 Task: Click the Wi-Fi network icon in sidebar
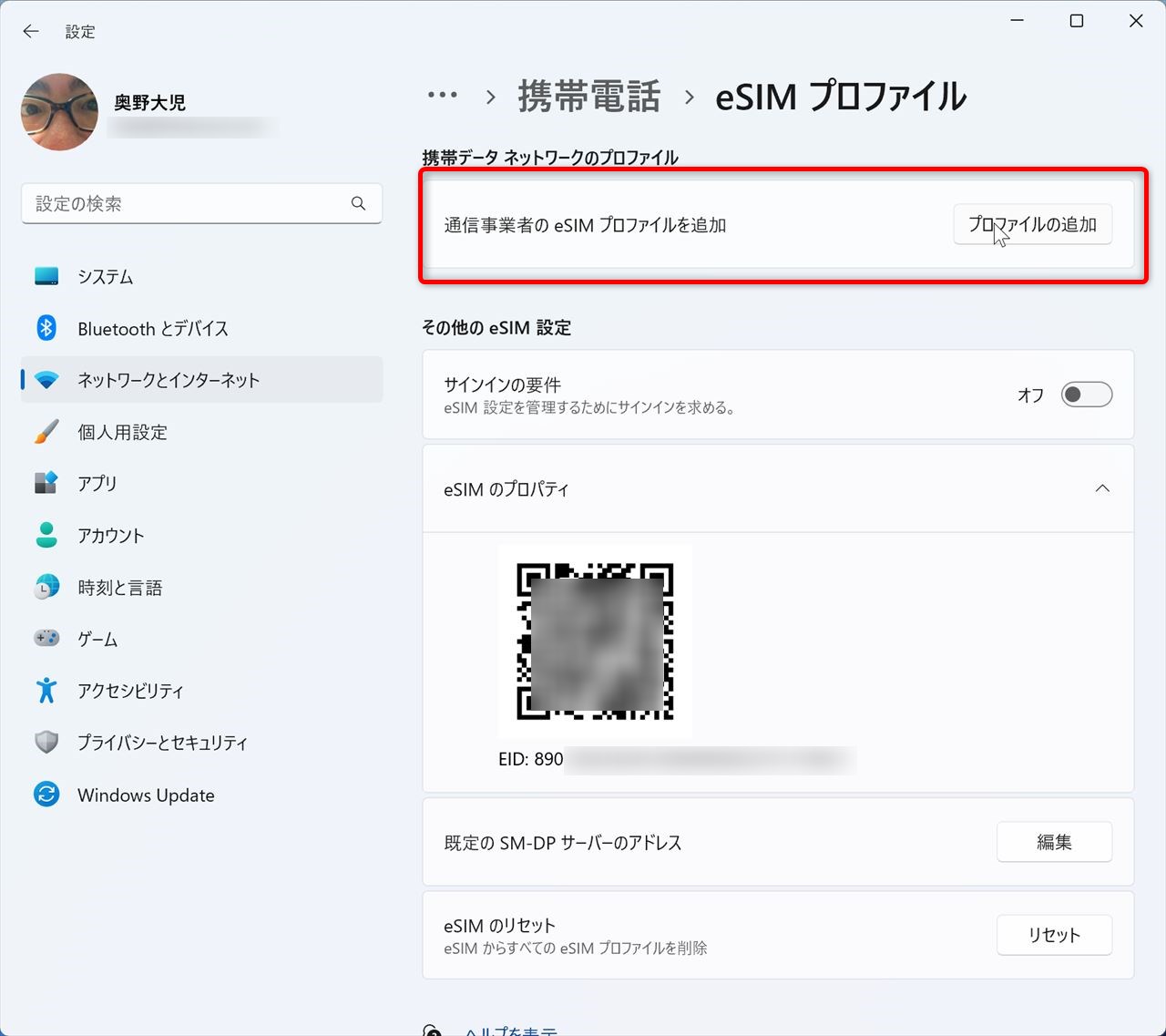tap(46, 380)
